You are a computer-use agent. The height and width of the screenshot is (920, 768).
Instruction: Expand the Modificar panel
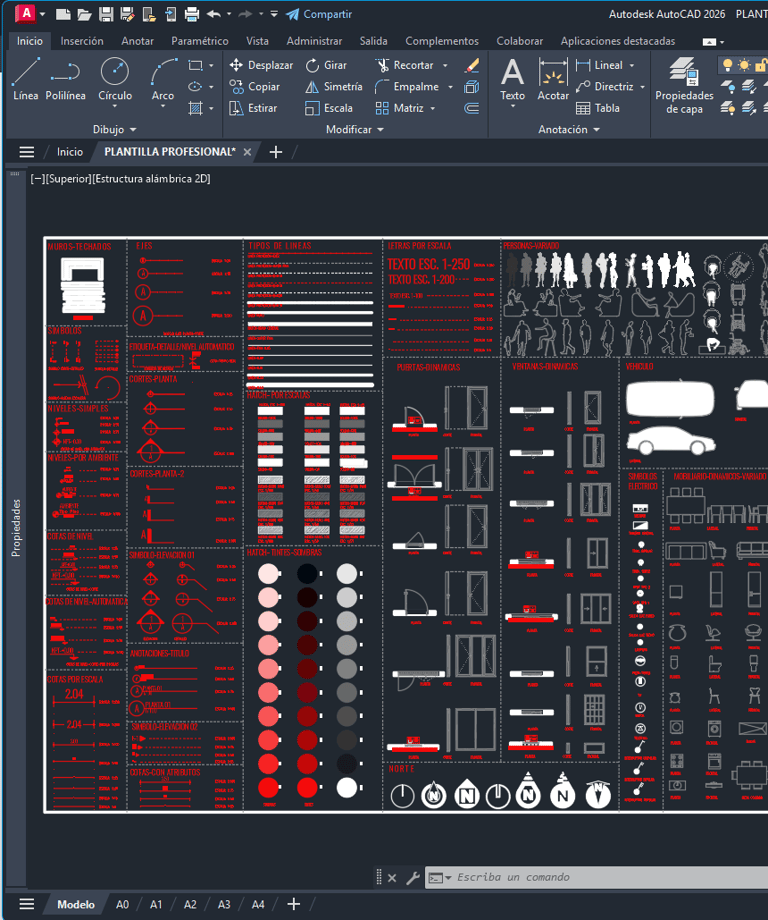click(x=355, y=129)
